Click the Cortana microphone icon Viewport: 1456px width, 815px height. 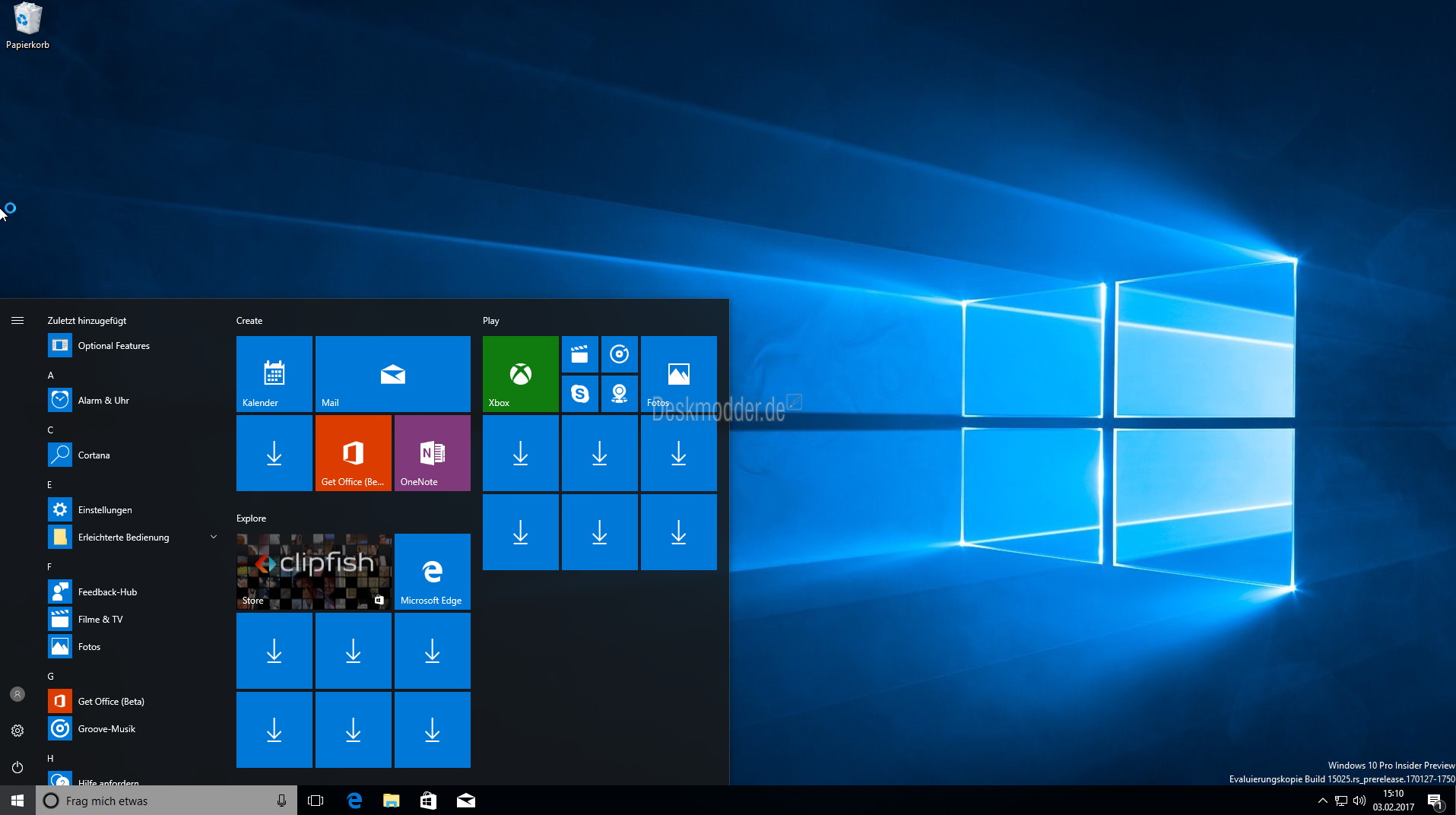281,801
